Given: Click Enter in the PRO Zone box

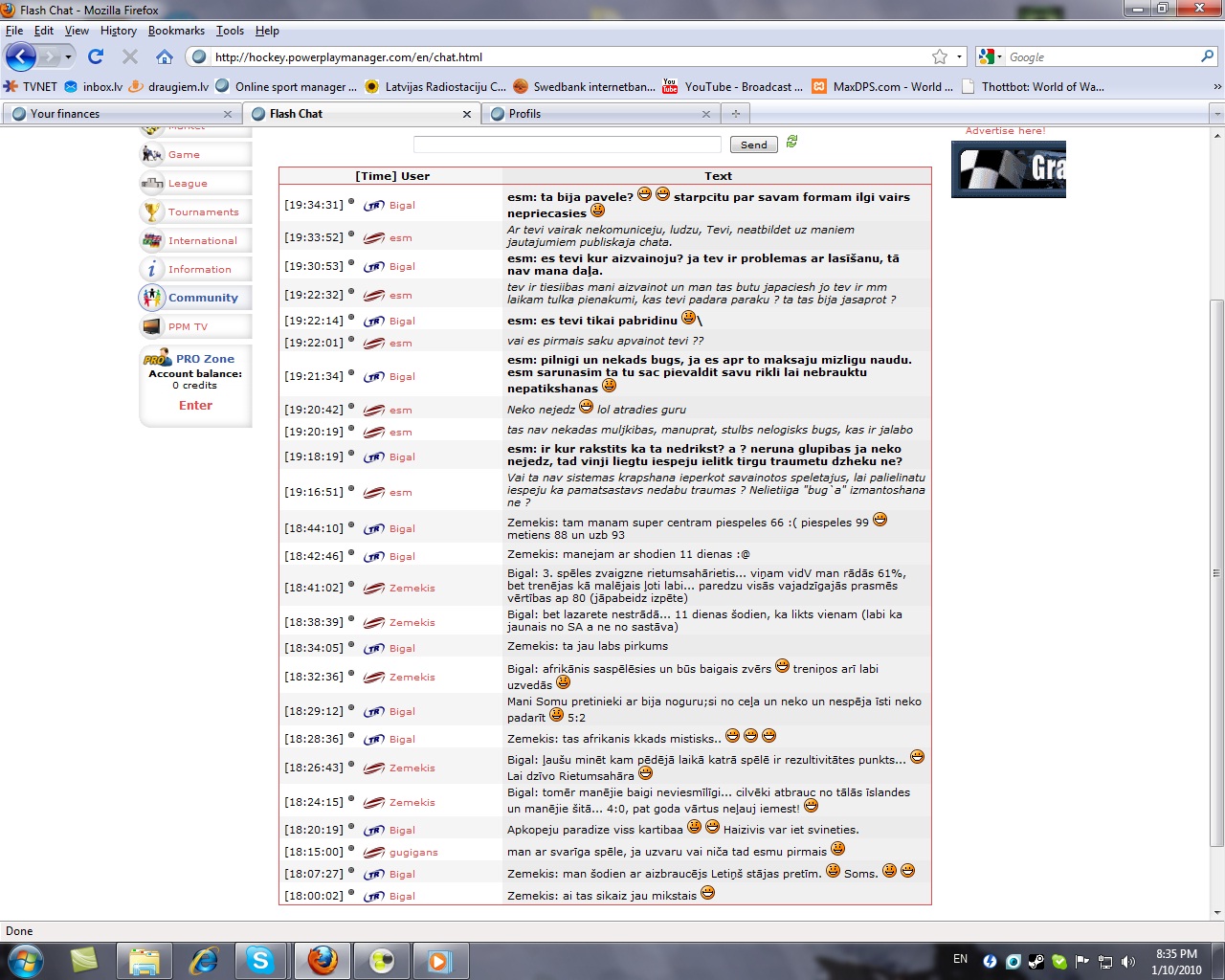Looking at the screenshot, I should (x=195, y=406).
